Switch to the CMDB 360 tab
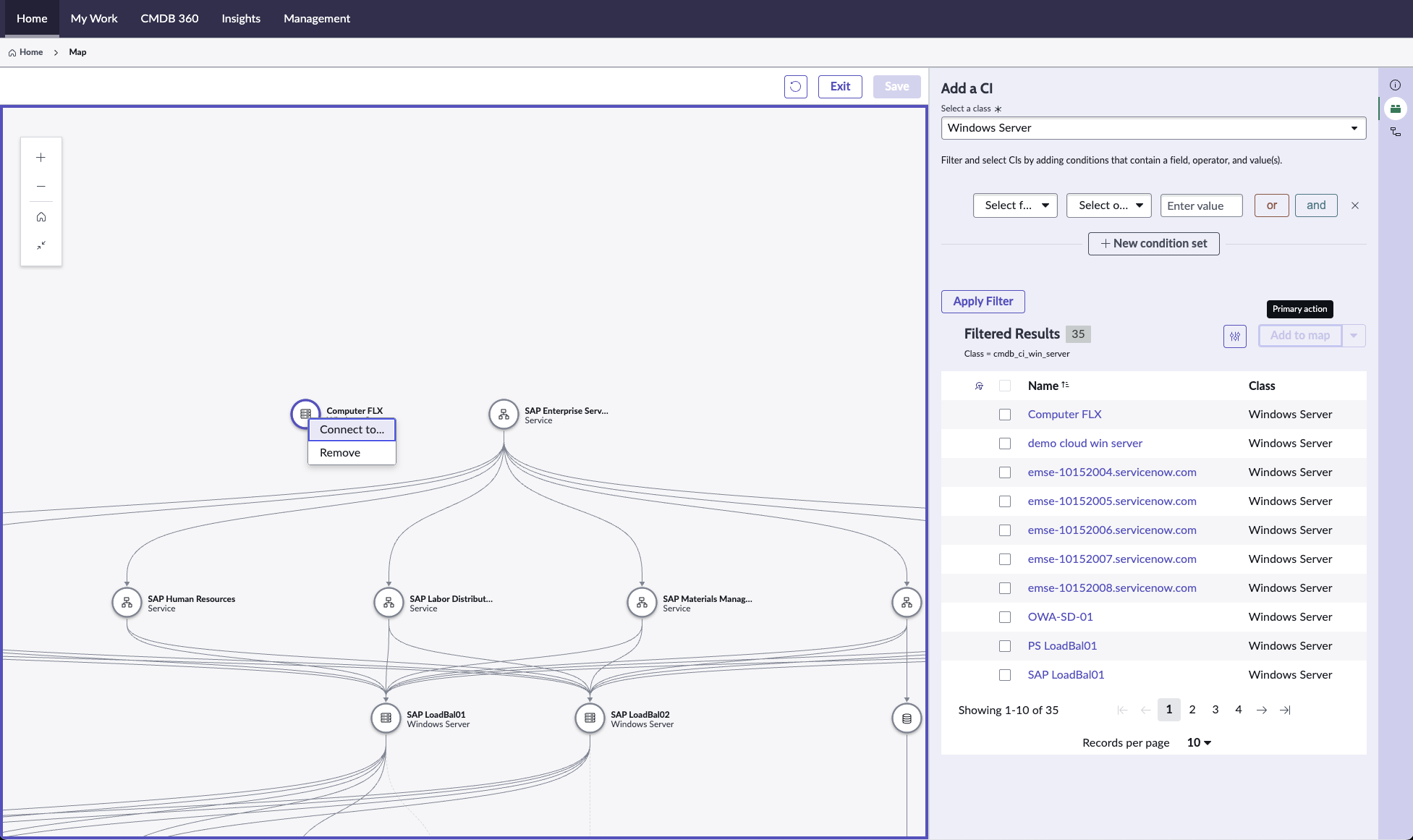 pos(169,19)
